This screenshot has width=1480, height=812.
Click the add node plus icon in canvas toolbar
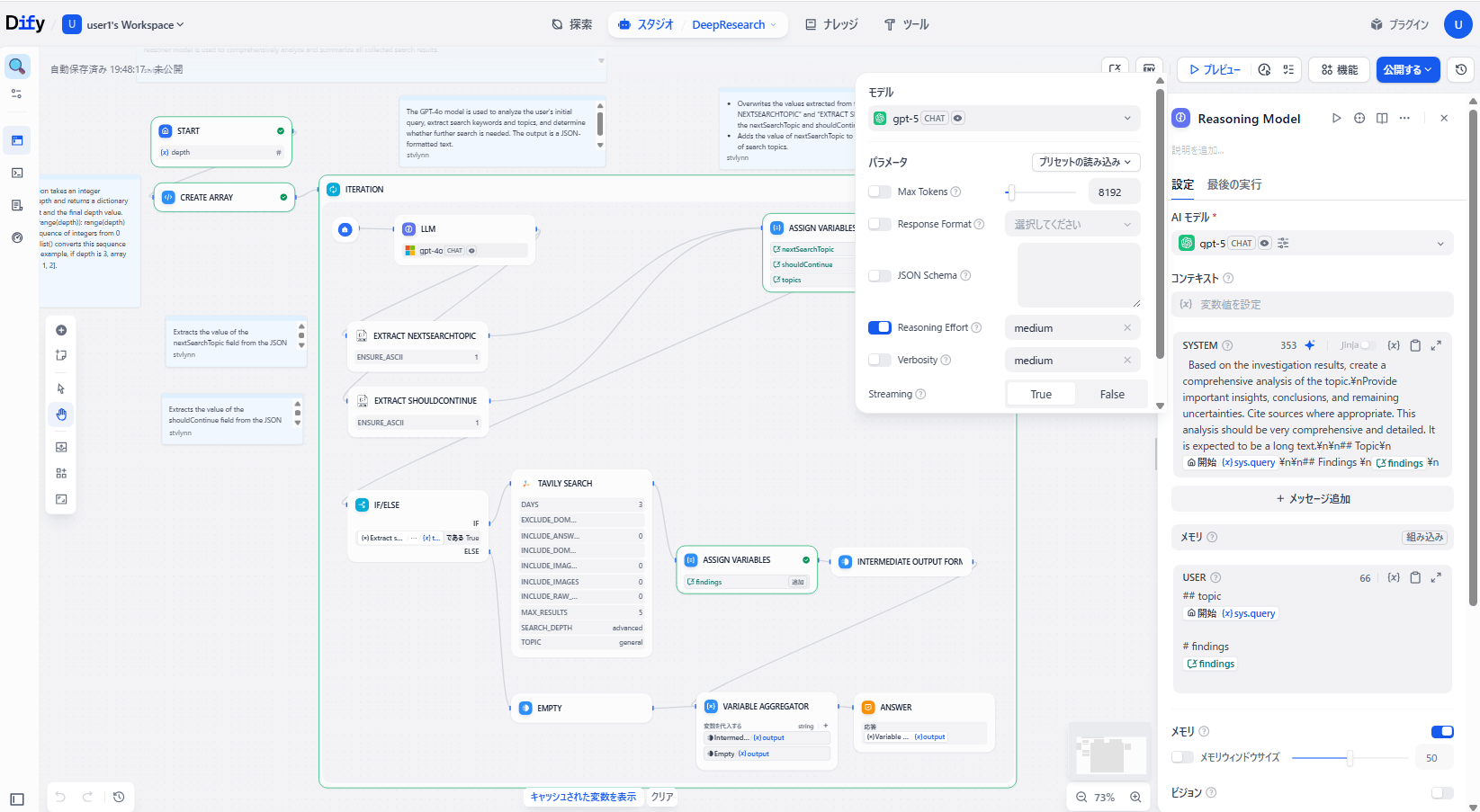coord(61,330)
